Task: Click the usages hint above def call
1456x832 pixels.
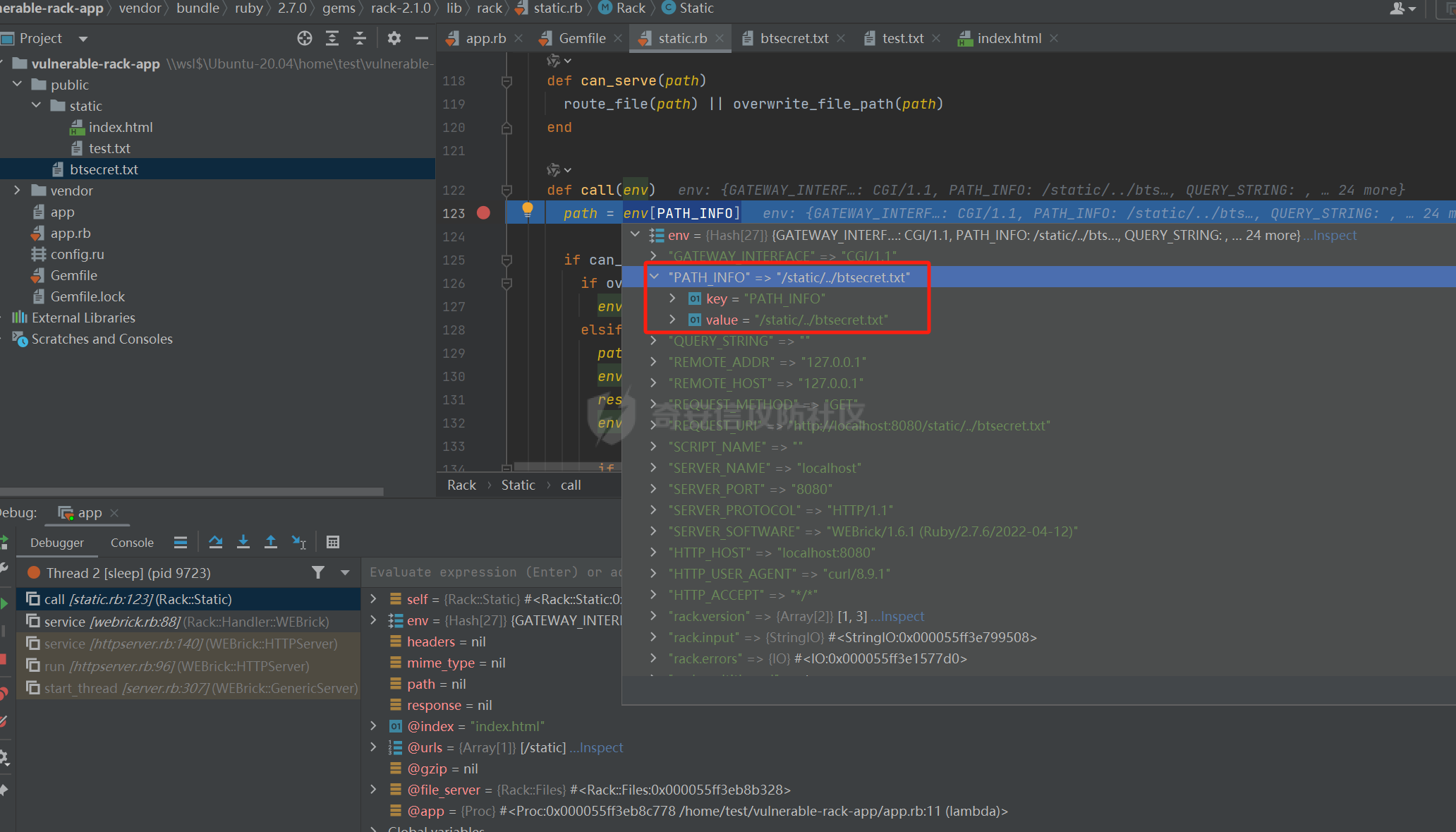Action: tap(559, 169)
